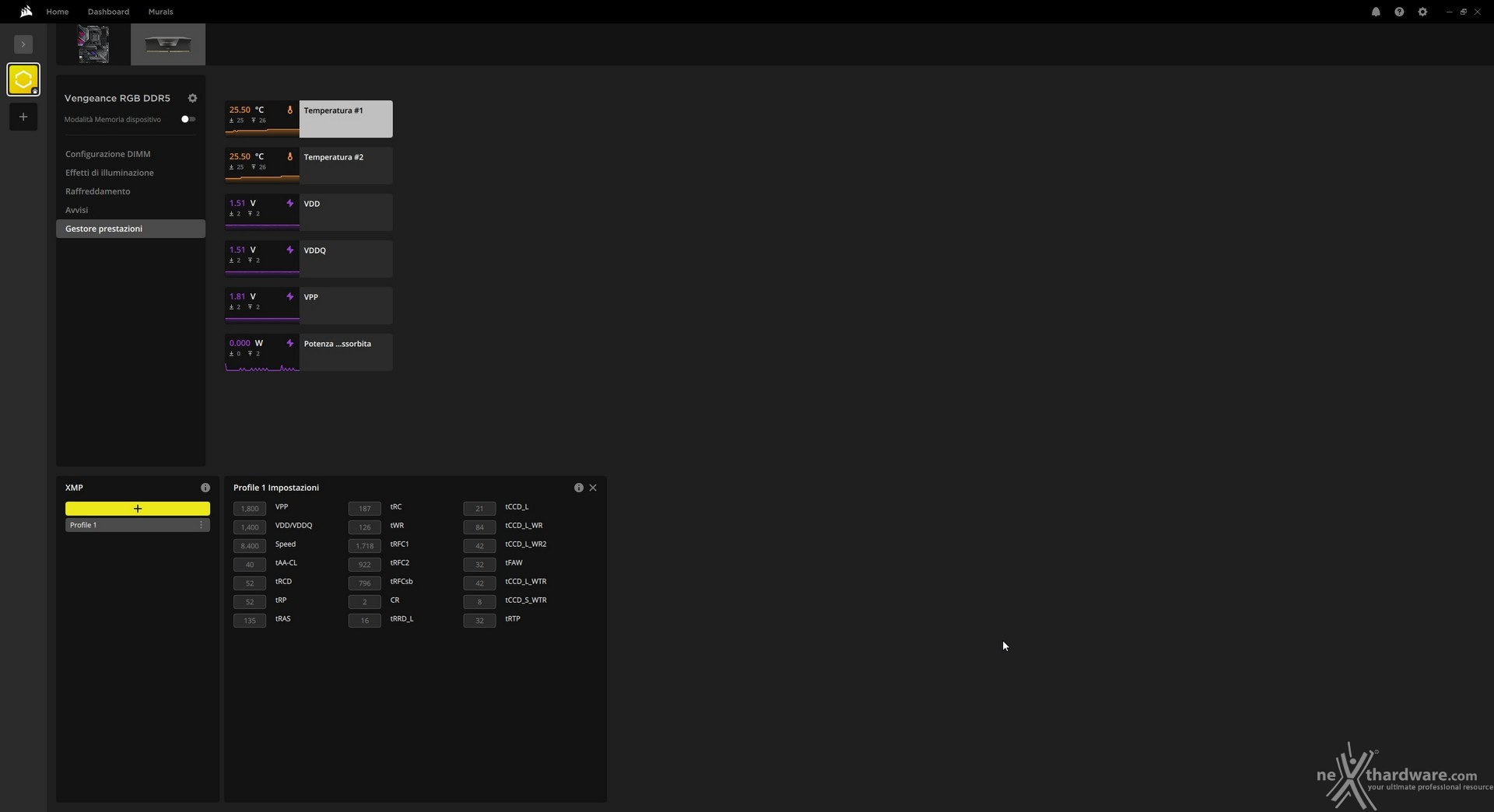Select the motherboard device thumbnail
Screen dimensions: 1494x812
pos(93,44)
